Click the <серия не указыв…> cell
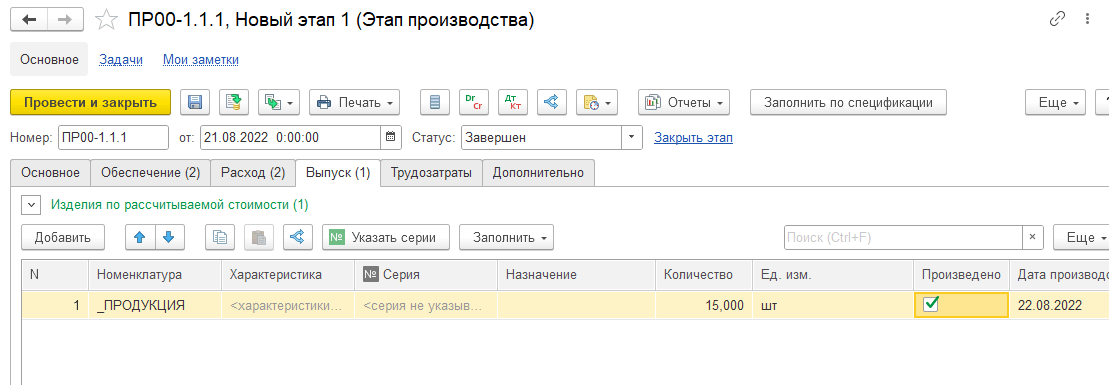The image size is (1109, 385). pyautogui.click(x=426, y=306)
